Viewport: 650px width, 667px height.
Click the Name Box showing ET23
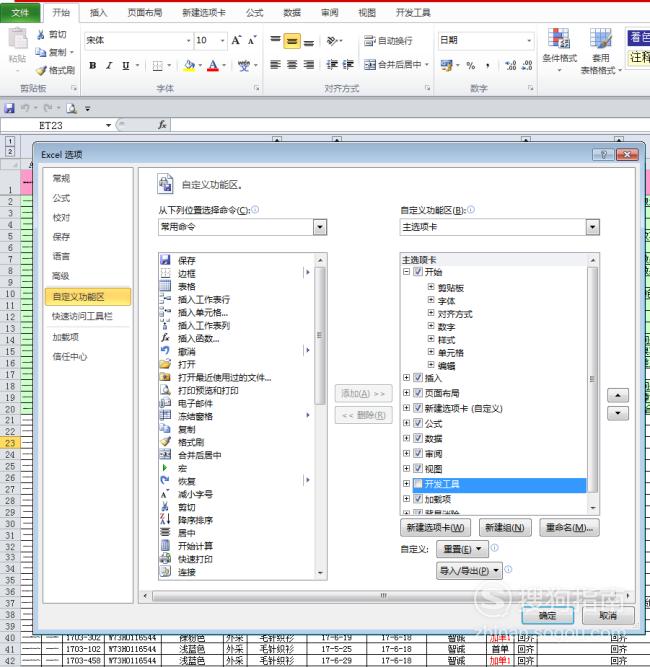(51, 125)
